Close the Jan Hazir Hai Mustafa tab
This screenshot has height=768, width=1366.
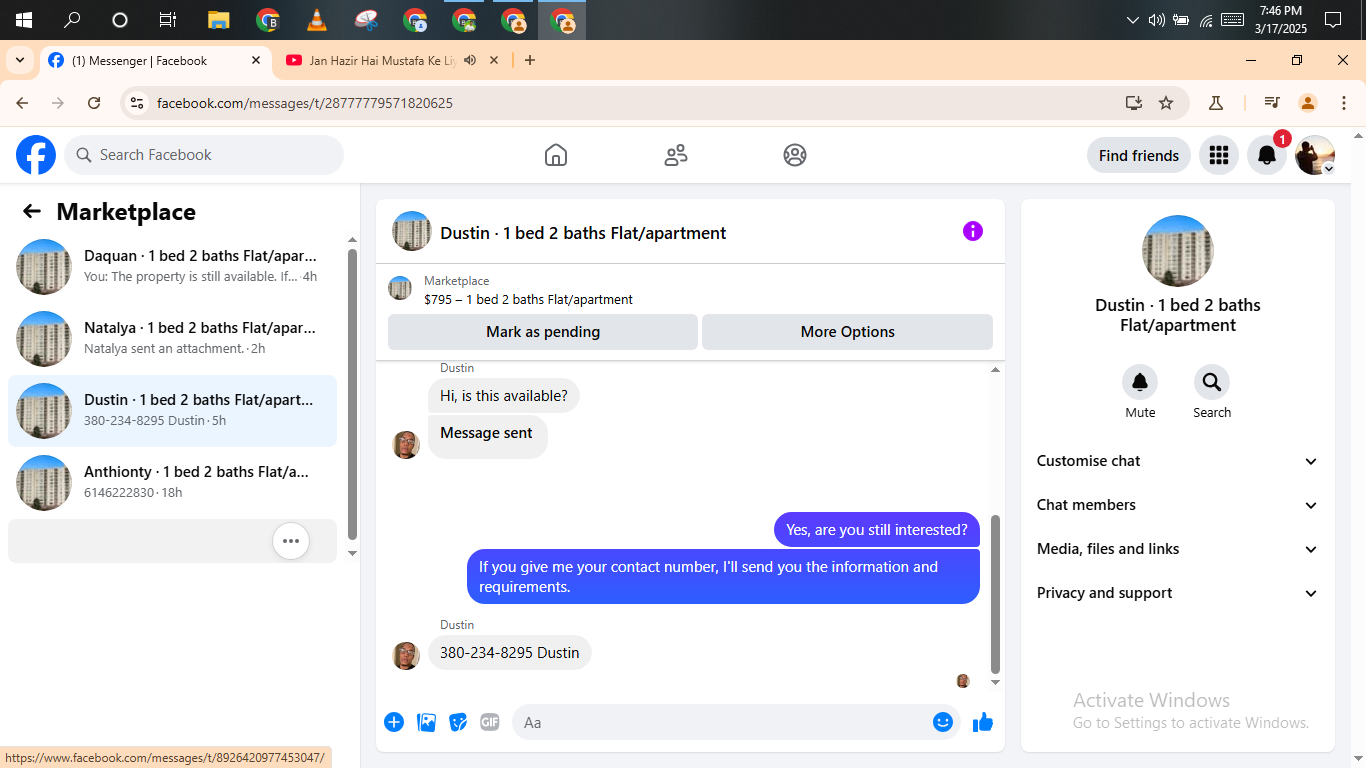pos(493,60)
